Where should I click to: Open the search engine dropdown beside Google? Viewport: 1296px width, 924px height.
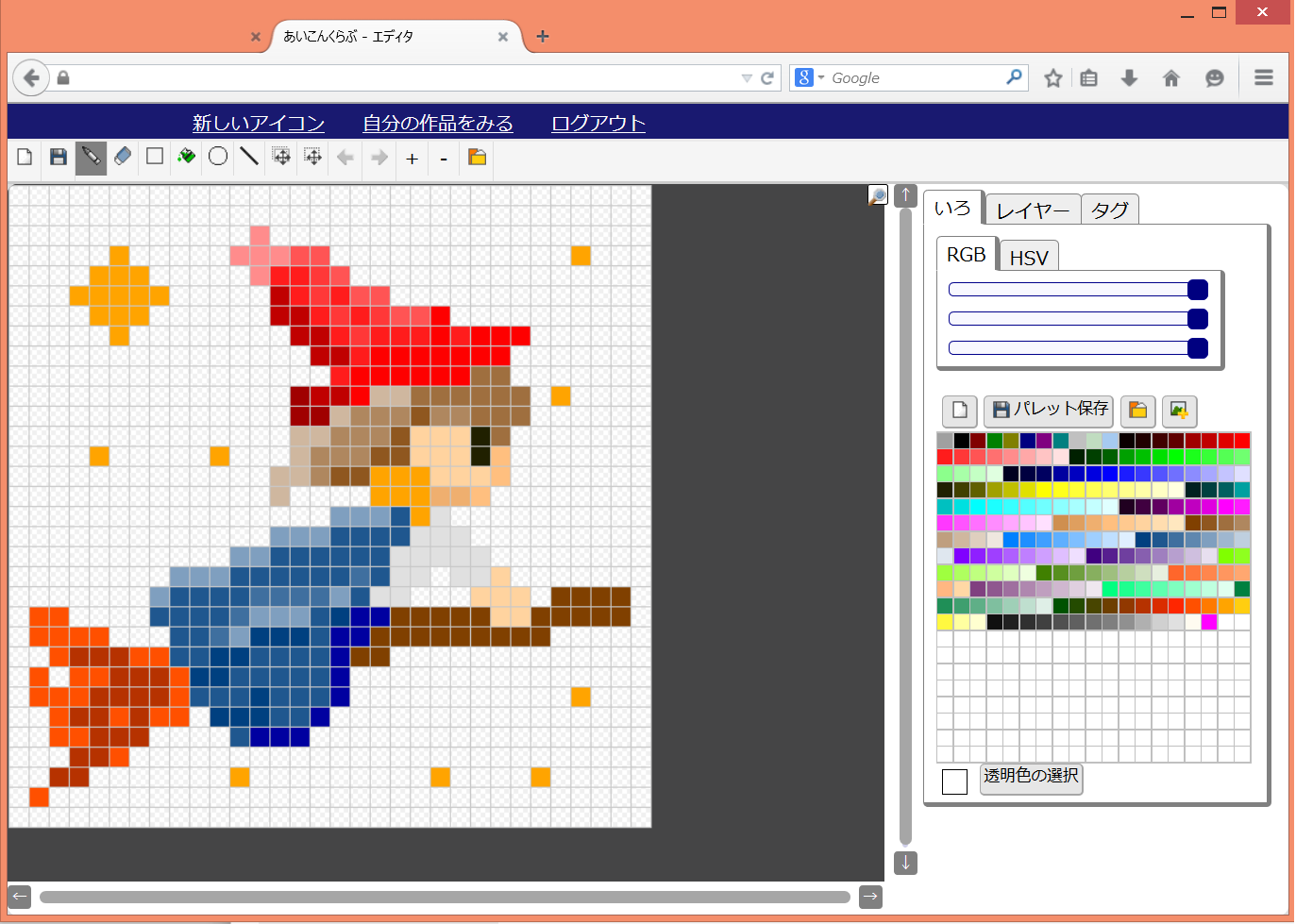821,77
